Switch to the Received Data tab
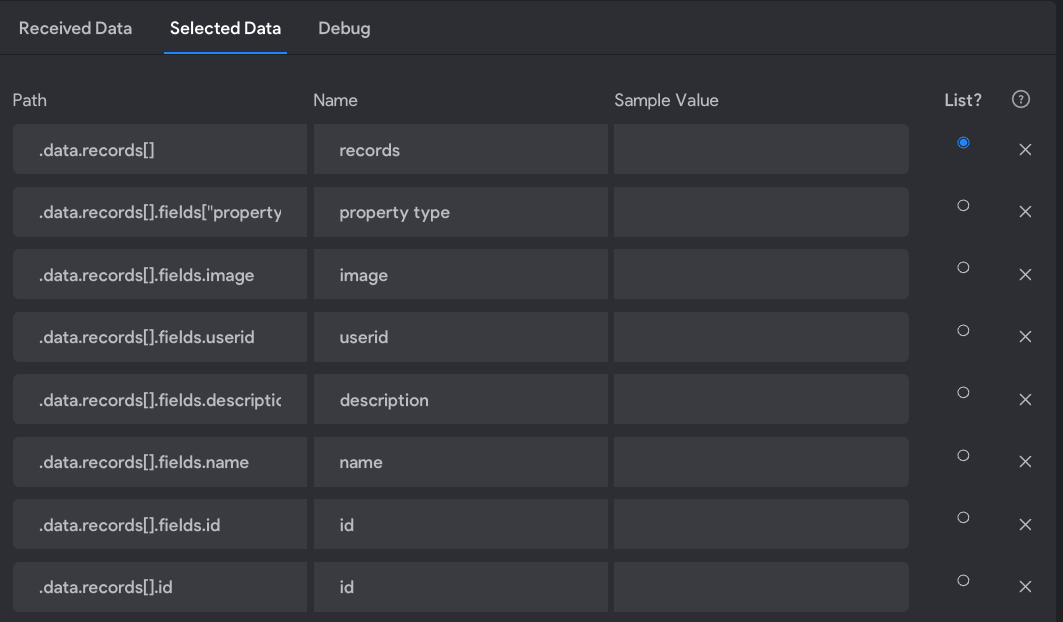The image size is (1063, 622). tap(75, 28)
